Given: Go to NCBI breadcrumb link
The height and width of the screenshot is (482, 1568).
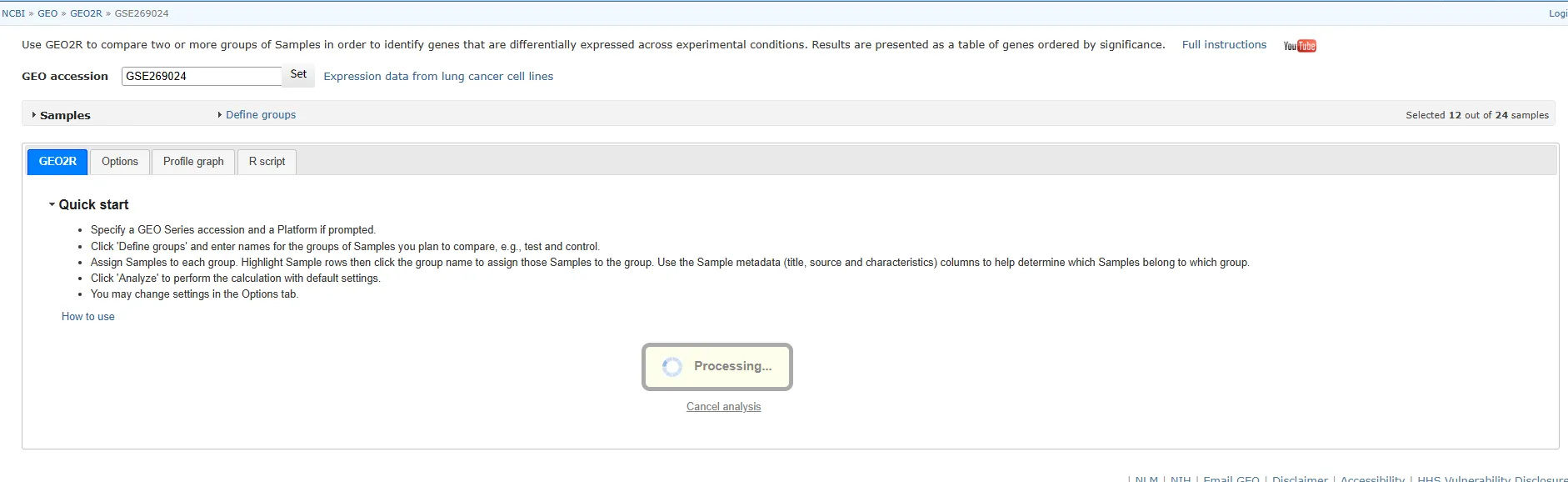Looking at the screenshot, I should coord(13,13).
